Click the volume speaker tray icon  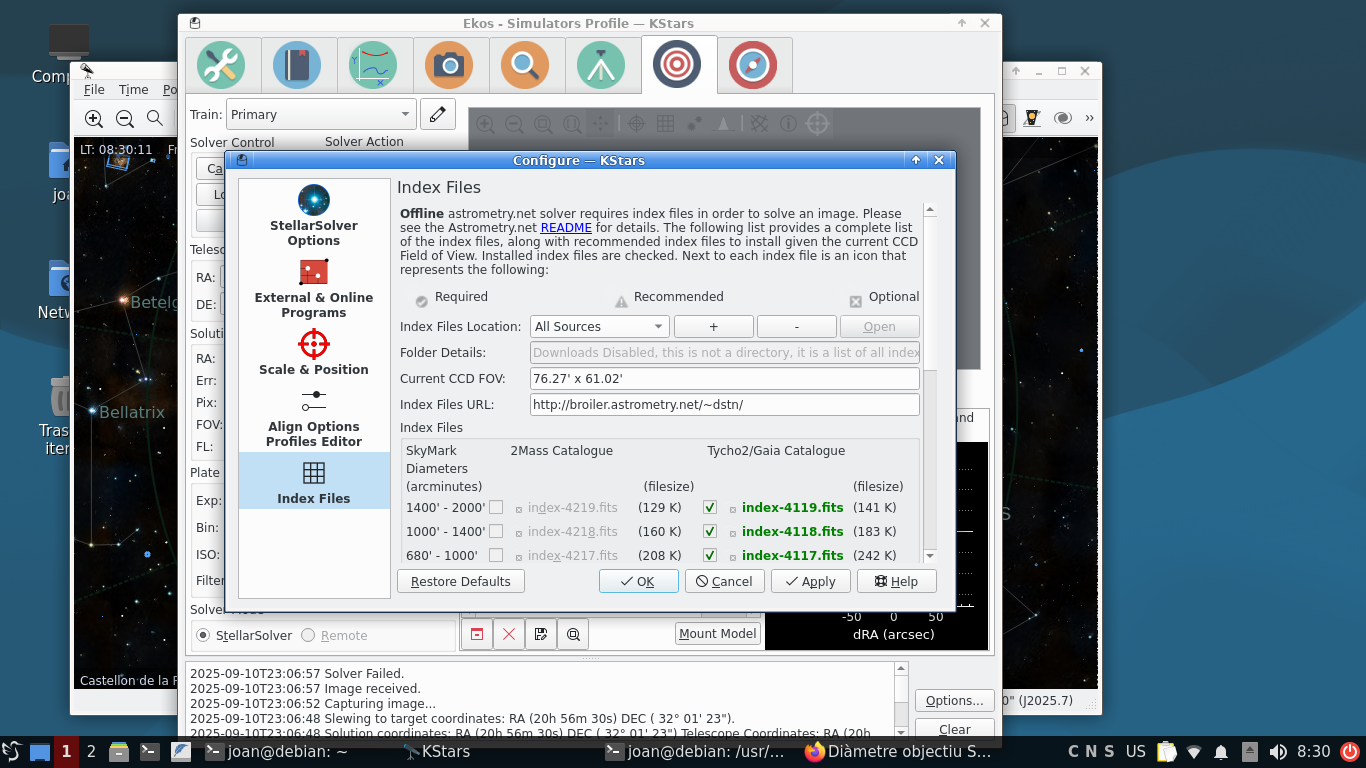tap(1278, 751)
